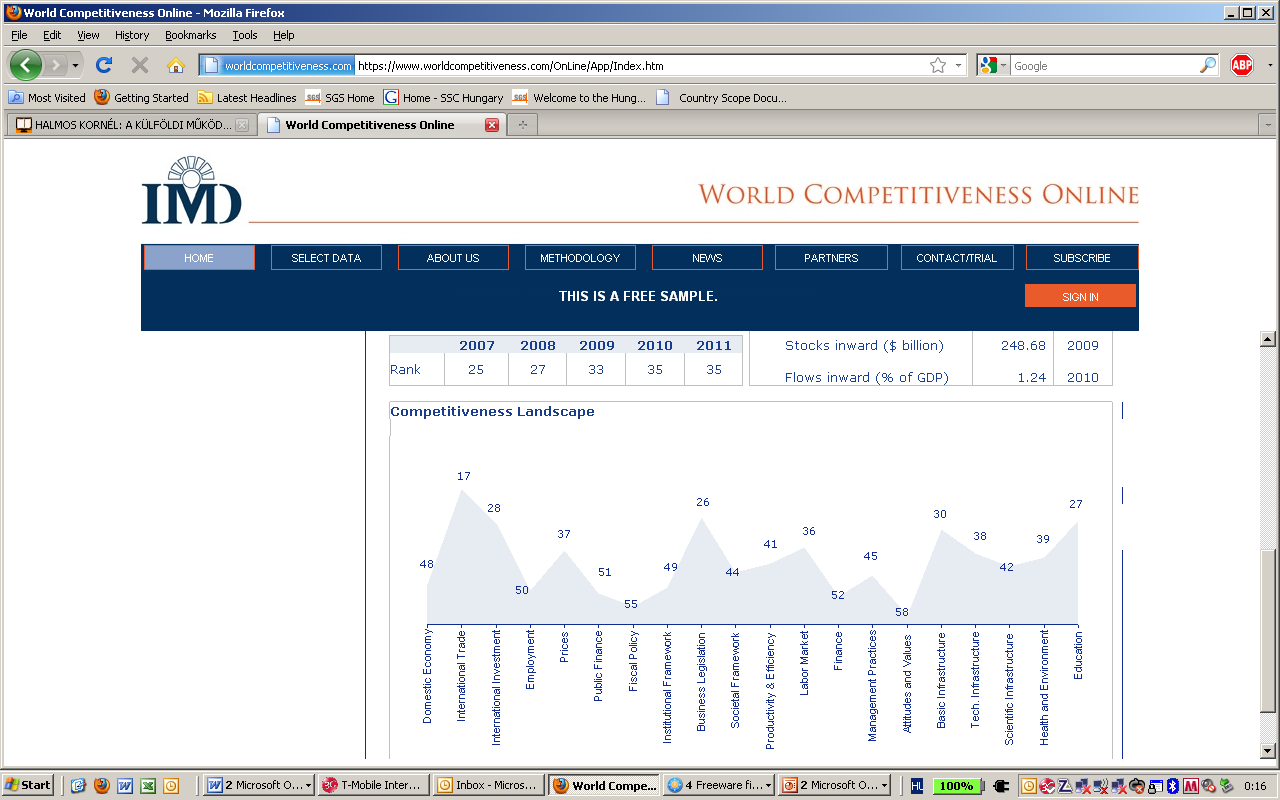Click the International Trade axis label
The width and height of the screenshot is (1280, 800).
[462, 676]
